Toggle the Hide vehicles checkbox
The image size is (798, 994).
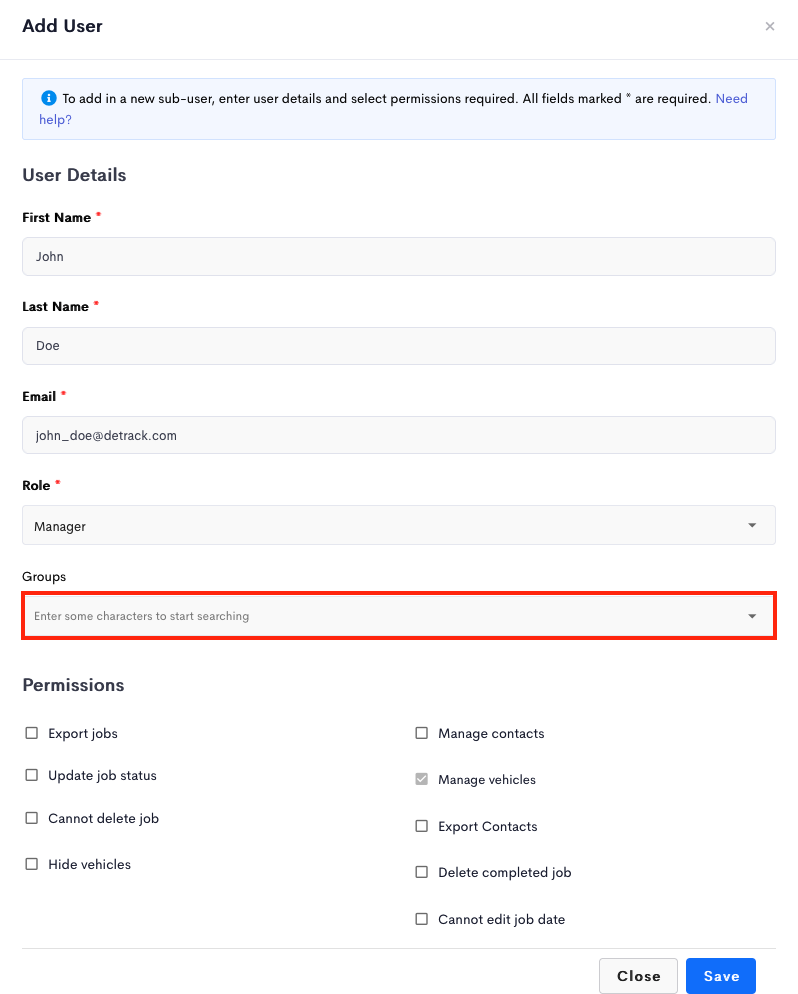tap(32, 864)
